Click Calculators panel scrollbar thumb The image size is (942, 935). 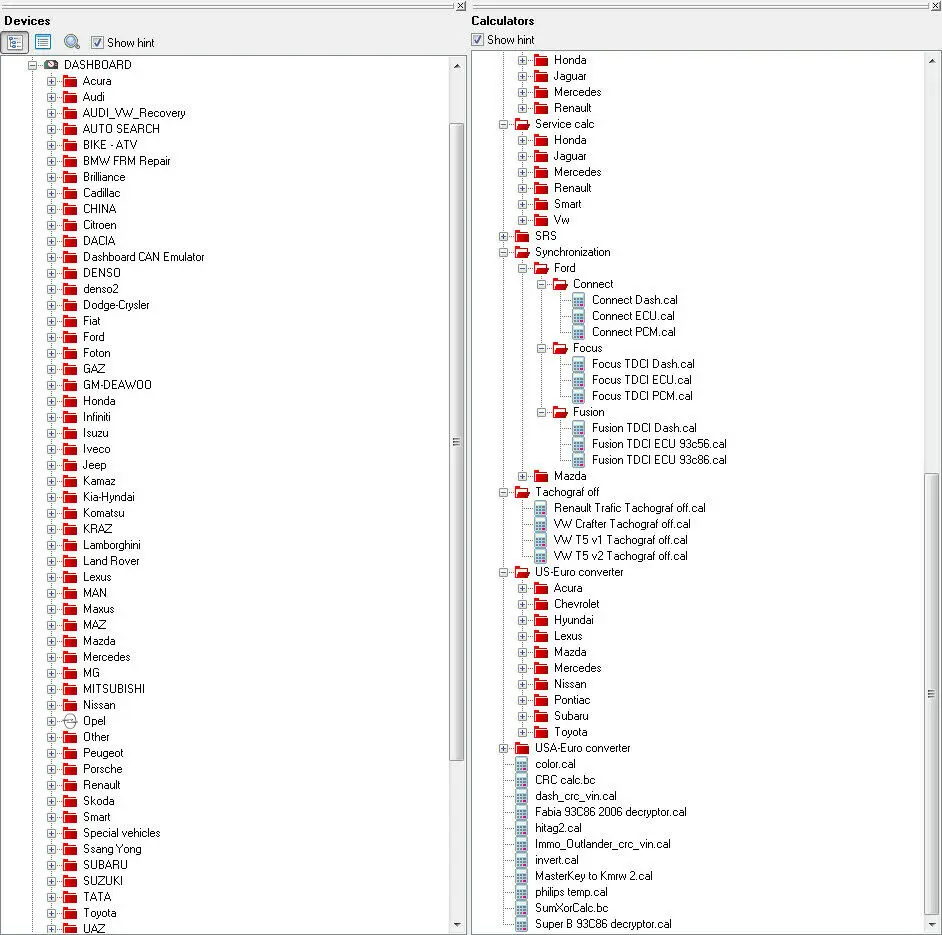pos(932,694)
